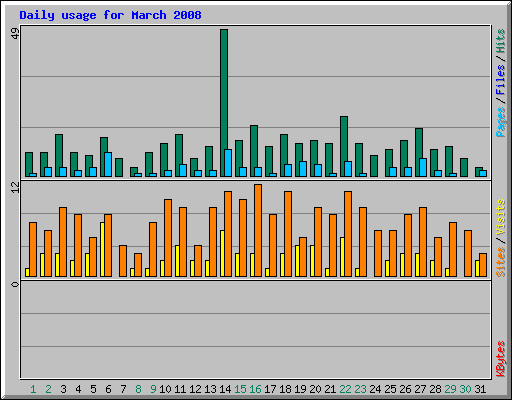Viewport: 512px width, 400px height.
Task: Click day '11' on the x-axis
Action: pos(180,389)
